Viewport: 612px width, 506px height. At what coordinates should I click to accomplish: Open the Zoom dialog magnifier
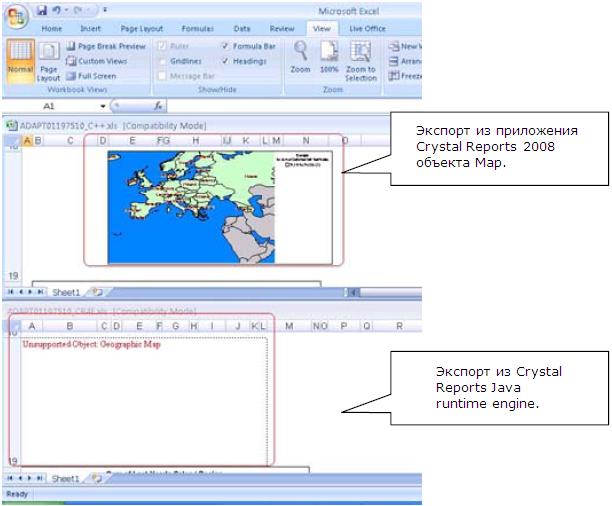click(x=300, y=57)
